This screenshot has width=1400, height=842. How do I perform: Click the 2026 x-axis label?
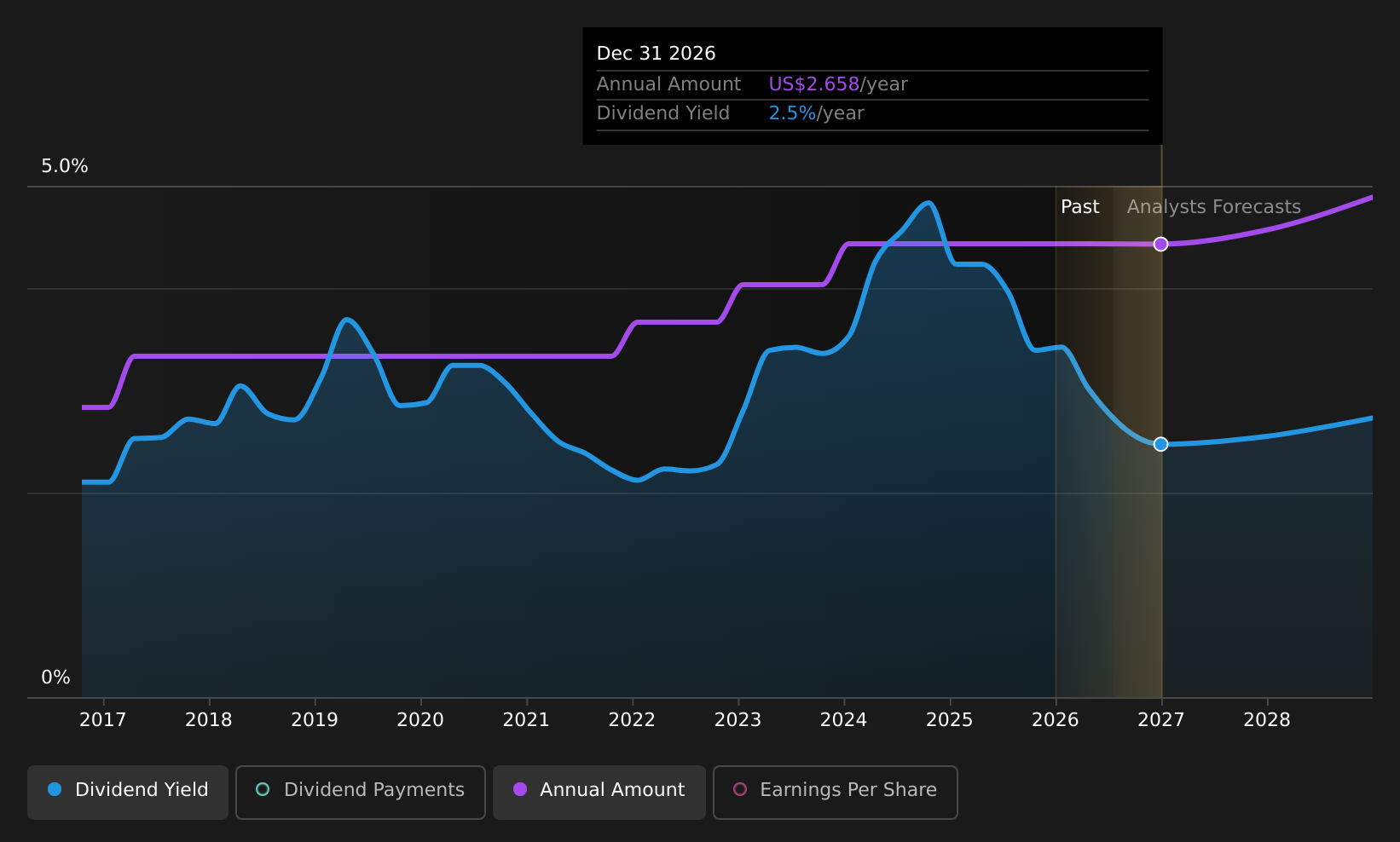point(1056,720)
